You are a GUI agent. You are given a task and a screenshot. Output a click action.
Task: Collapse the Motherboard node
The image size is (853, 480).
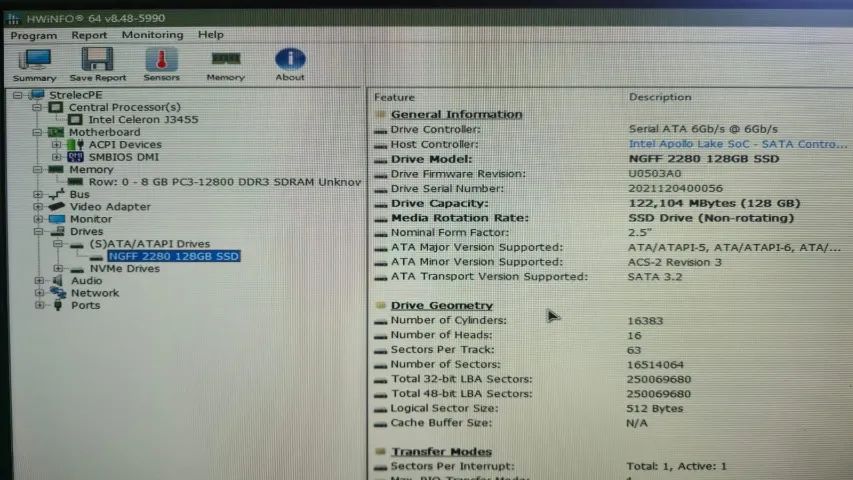(x=37, y=132)
